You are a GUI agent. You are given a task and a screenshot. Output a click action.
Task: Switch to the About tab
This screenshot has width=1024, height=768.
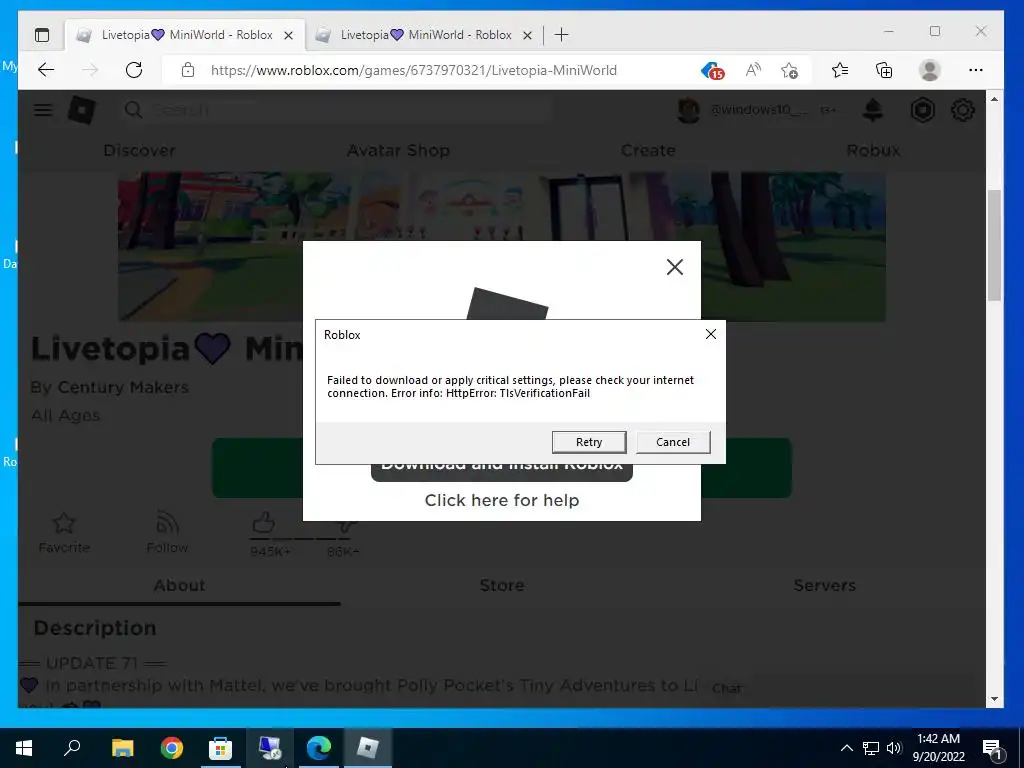179,586
